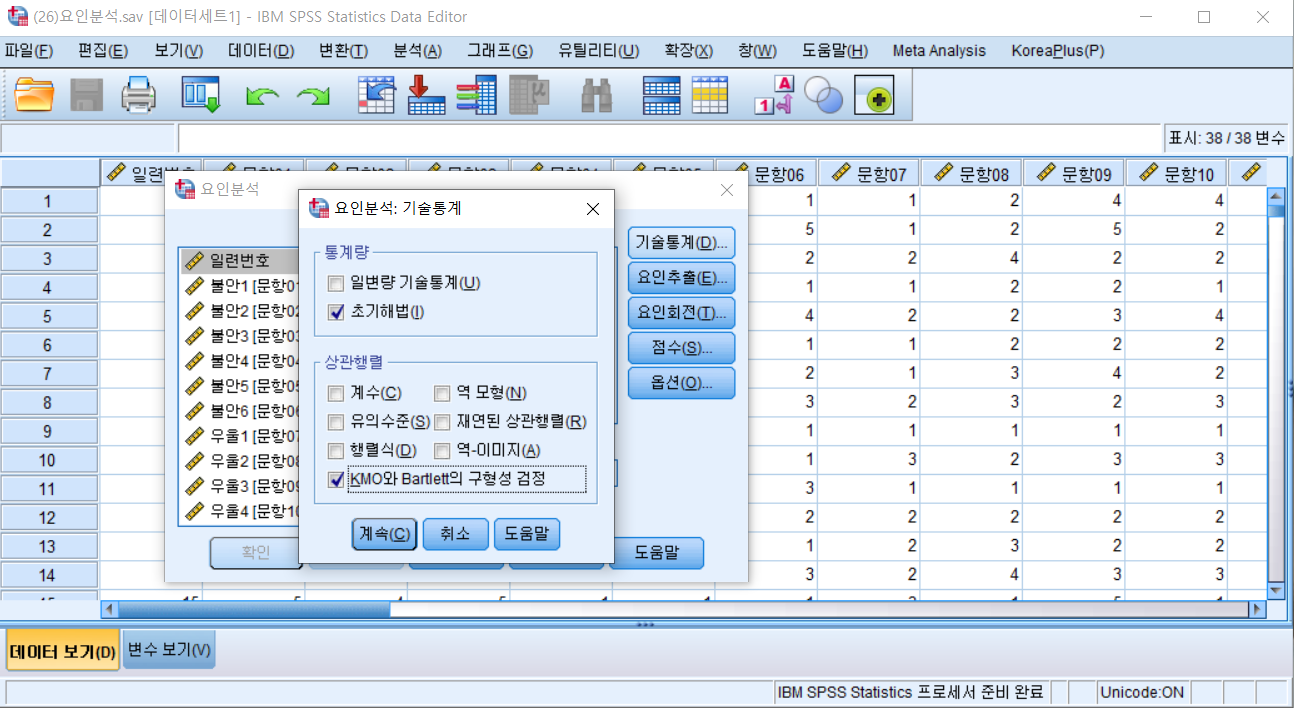Click the Open data document folder icon
Image resolution: width=1294 pixels, height=708 pixels.
tap(35, 95)
